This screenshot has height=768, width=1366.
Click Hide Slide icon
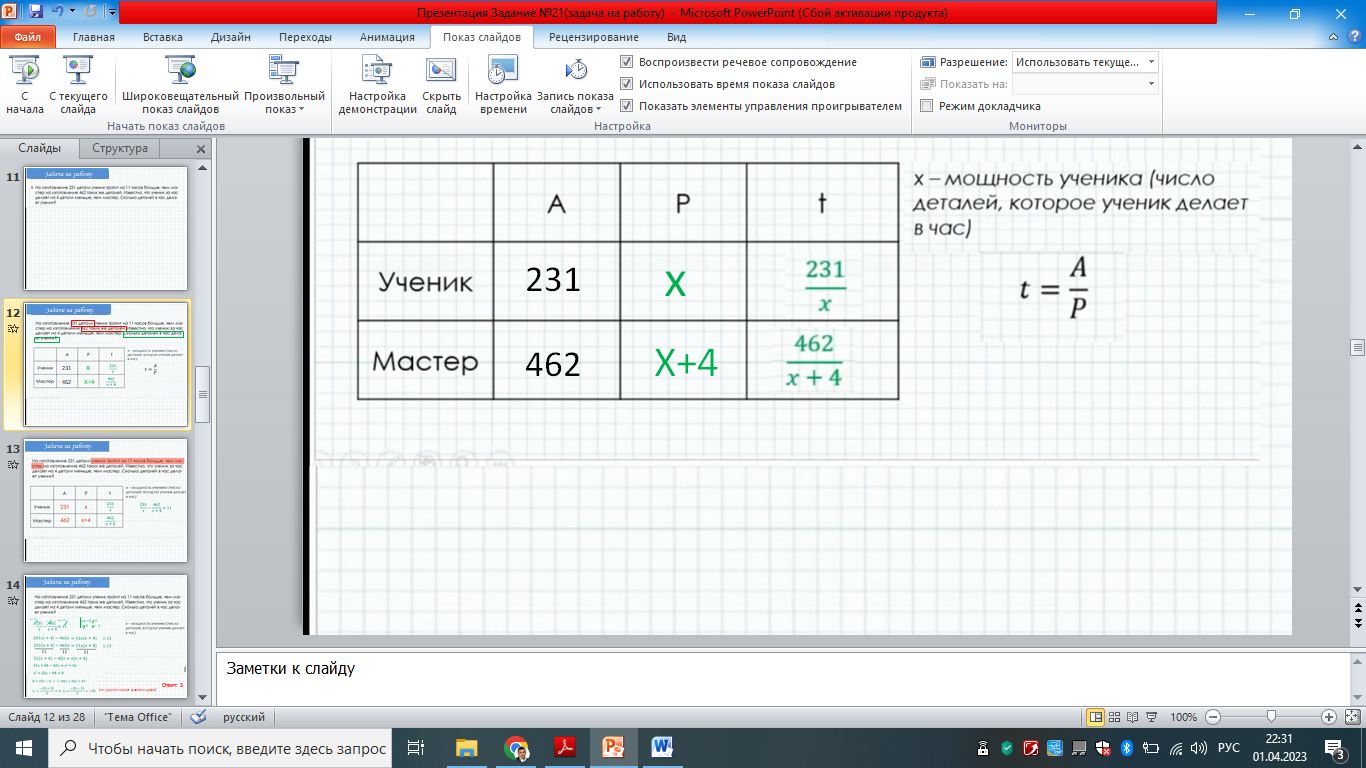441,70
